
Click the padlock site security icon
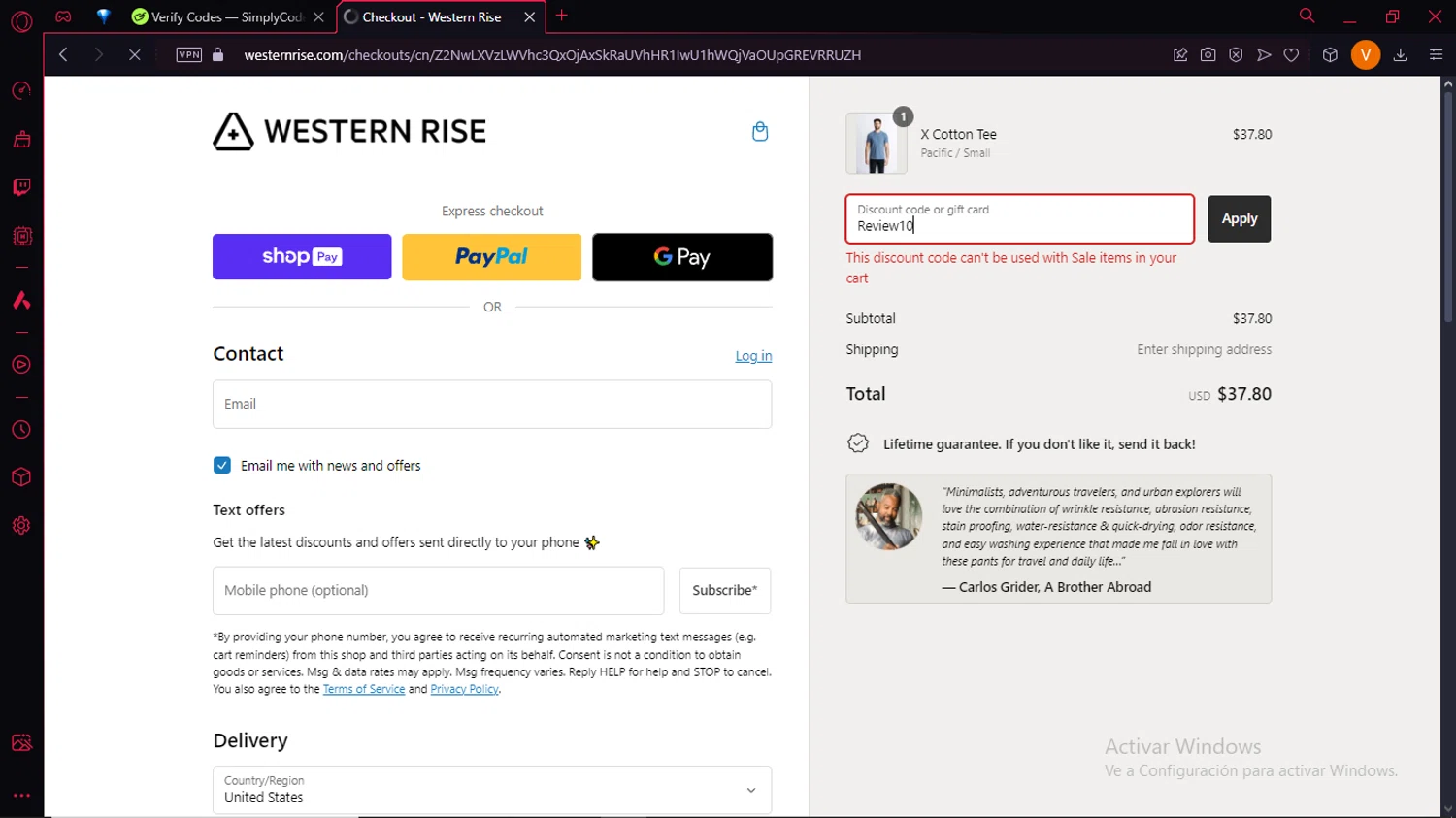(218, 55)
